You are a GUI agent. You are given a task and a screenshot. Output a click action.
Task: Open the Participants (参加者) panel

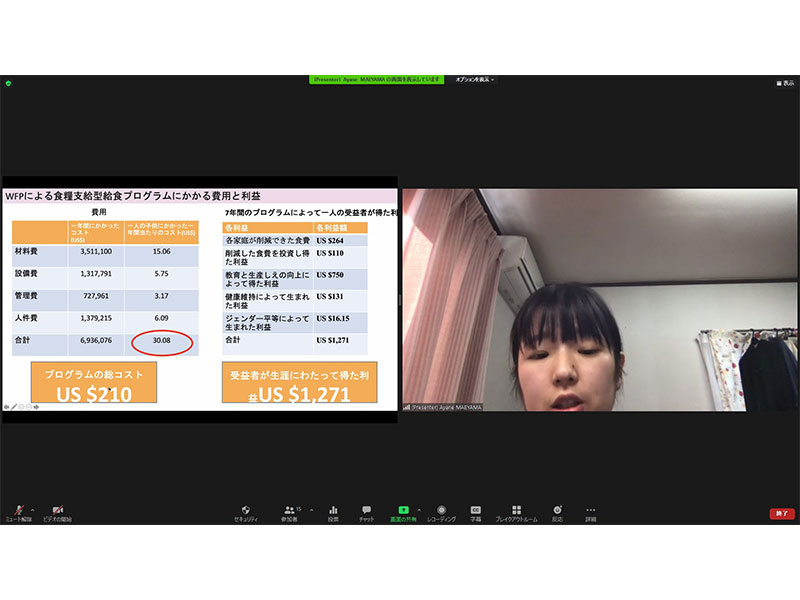pos(289,510)
